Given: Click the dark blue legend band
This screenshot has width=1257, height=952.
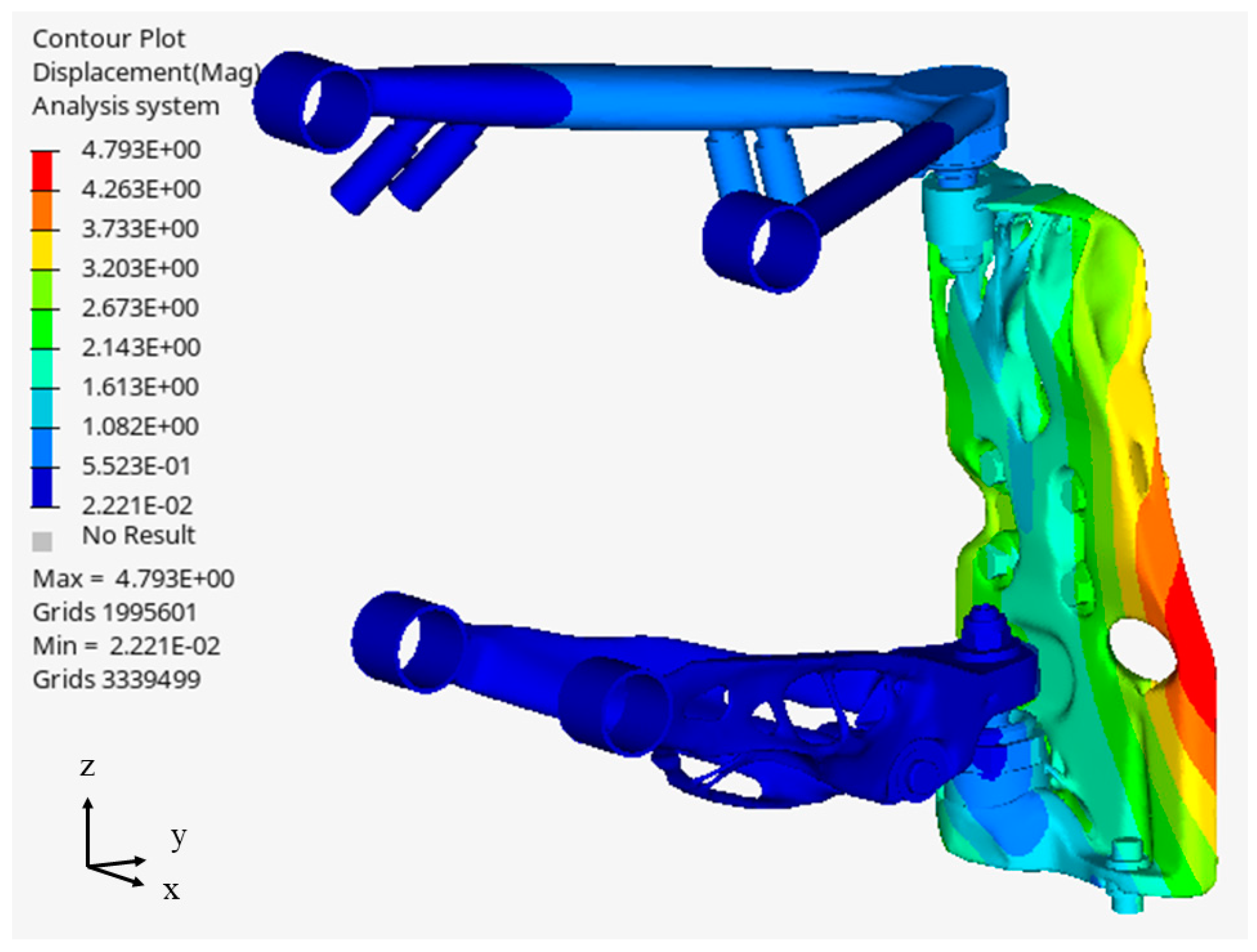Looking at the screenshot, I should tap(42, 487).
